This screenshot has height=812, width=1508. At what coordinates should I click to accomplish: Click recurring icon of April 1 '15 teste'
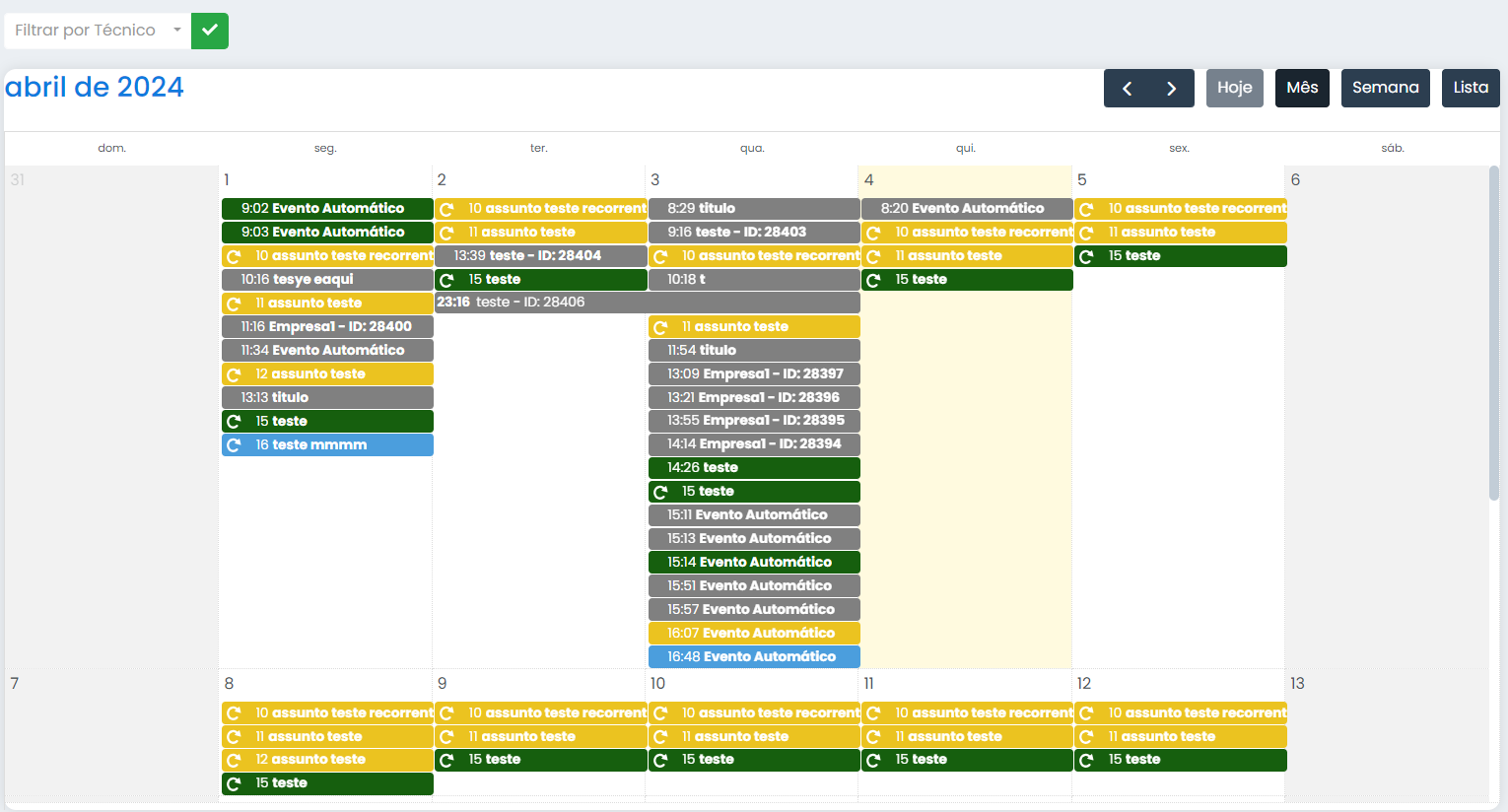coord(234,422)
